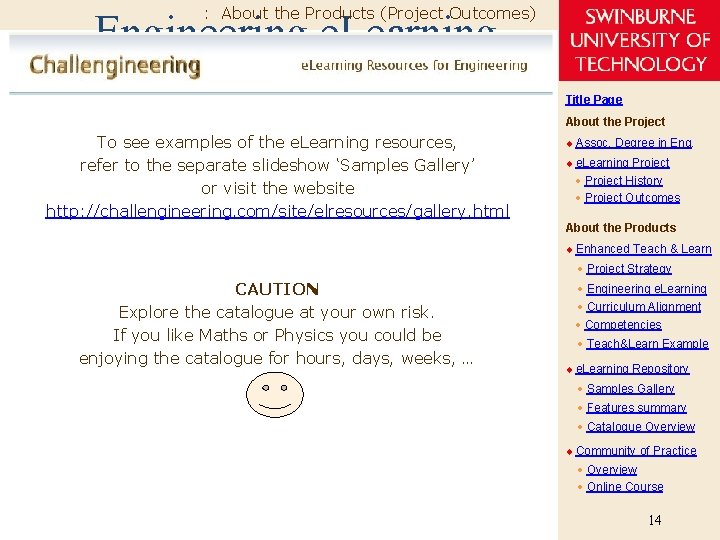Open the eLearning Project link

622,163
